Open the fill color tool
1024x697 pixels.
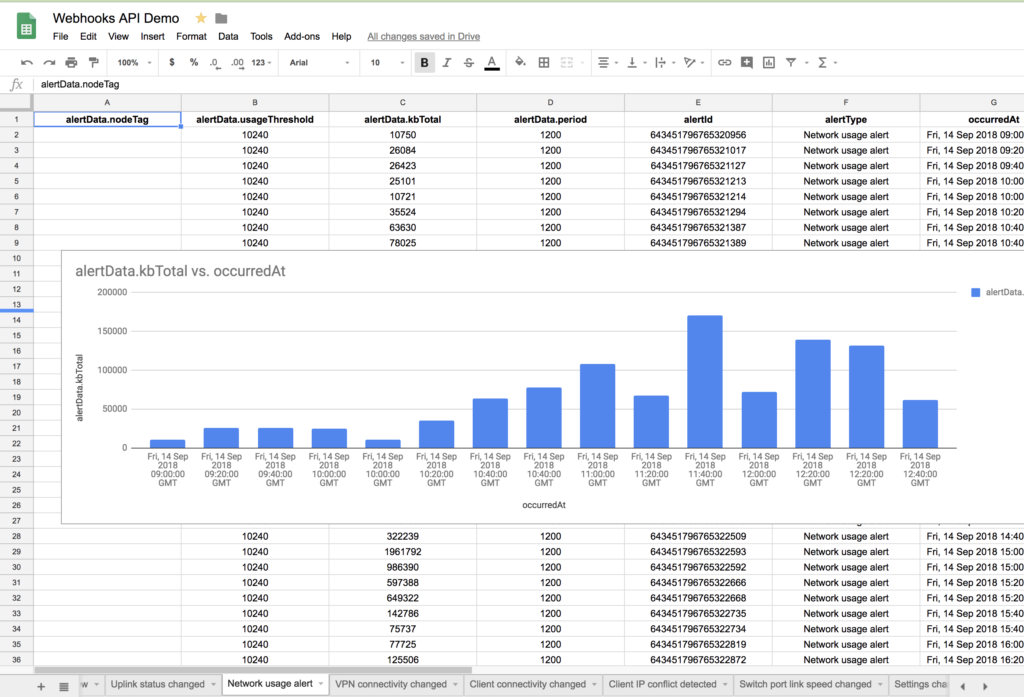point(519,62)
